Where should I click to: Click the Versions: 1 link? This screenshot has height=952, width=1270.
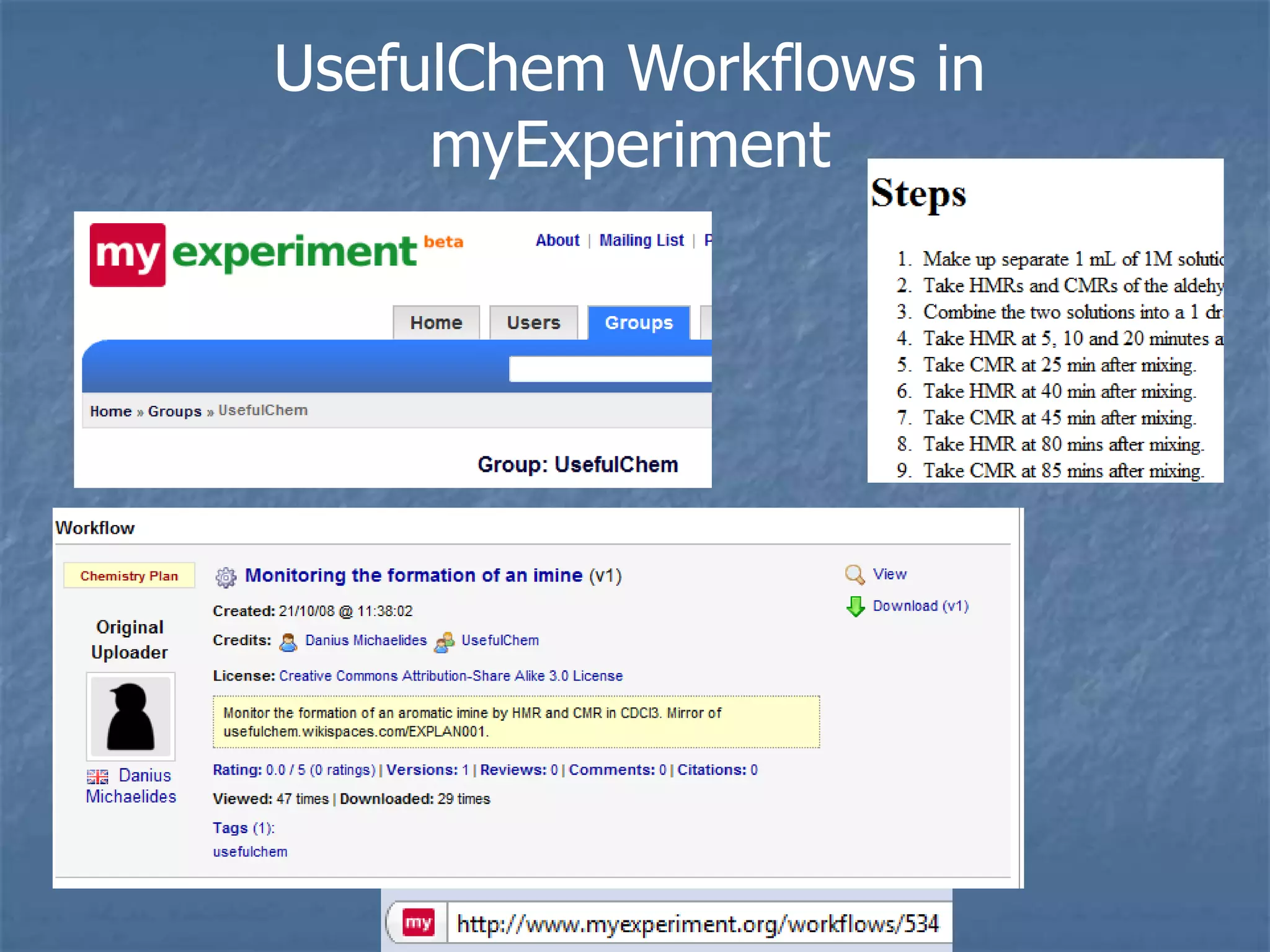tap(427, 770)
